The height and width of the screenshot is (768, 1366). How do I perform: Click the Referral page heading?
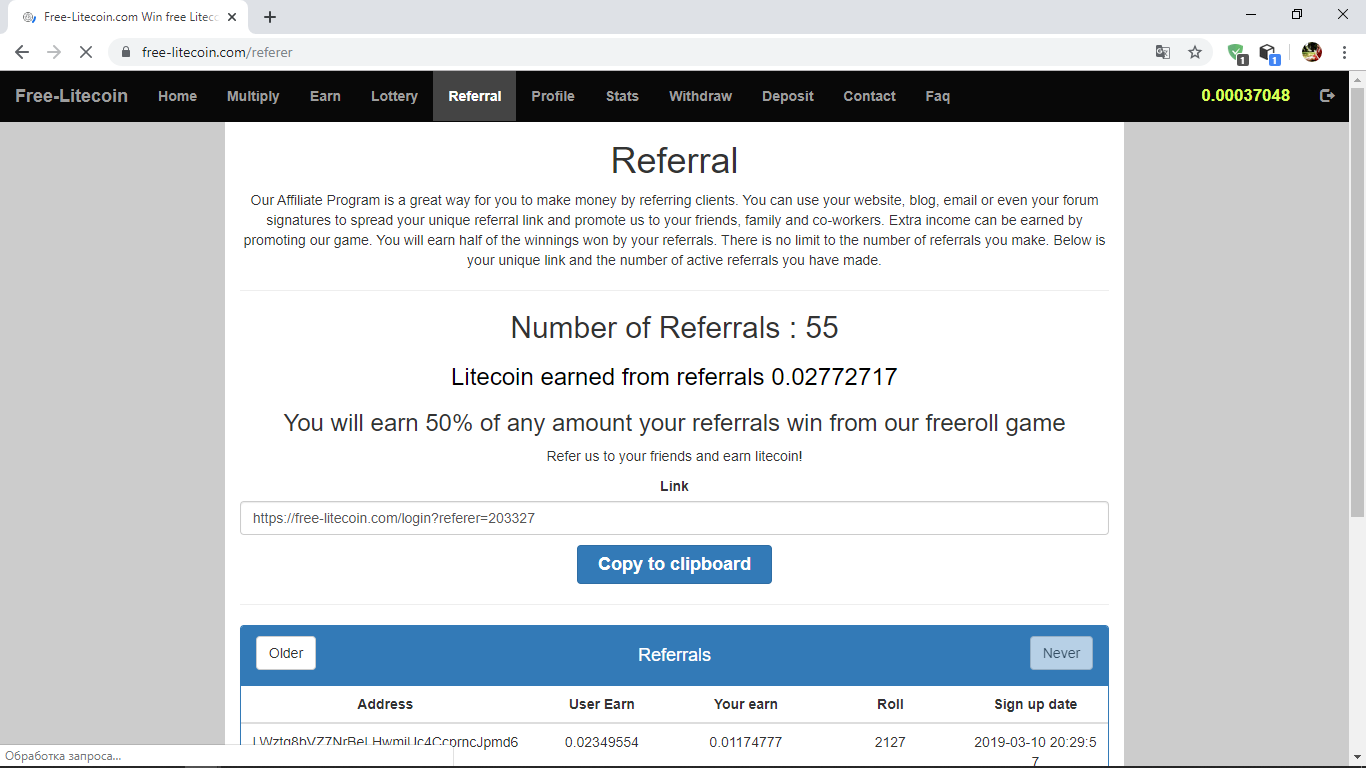(x=674, y=161)
